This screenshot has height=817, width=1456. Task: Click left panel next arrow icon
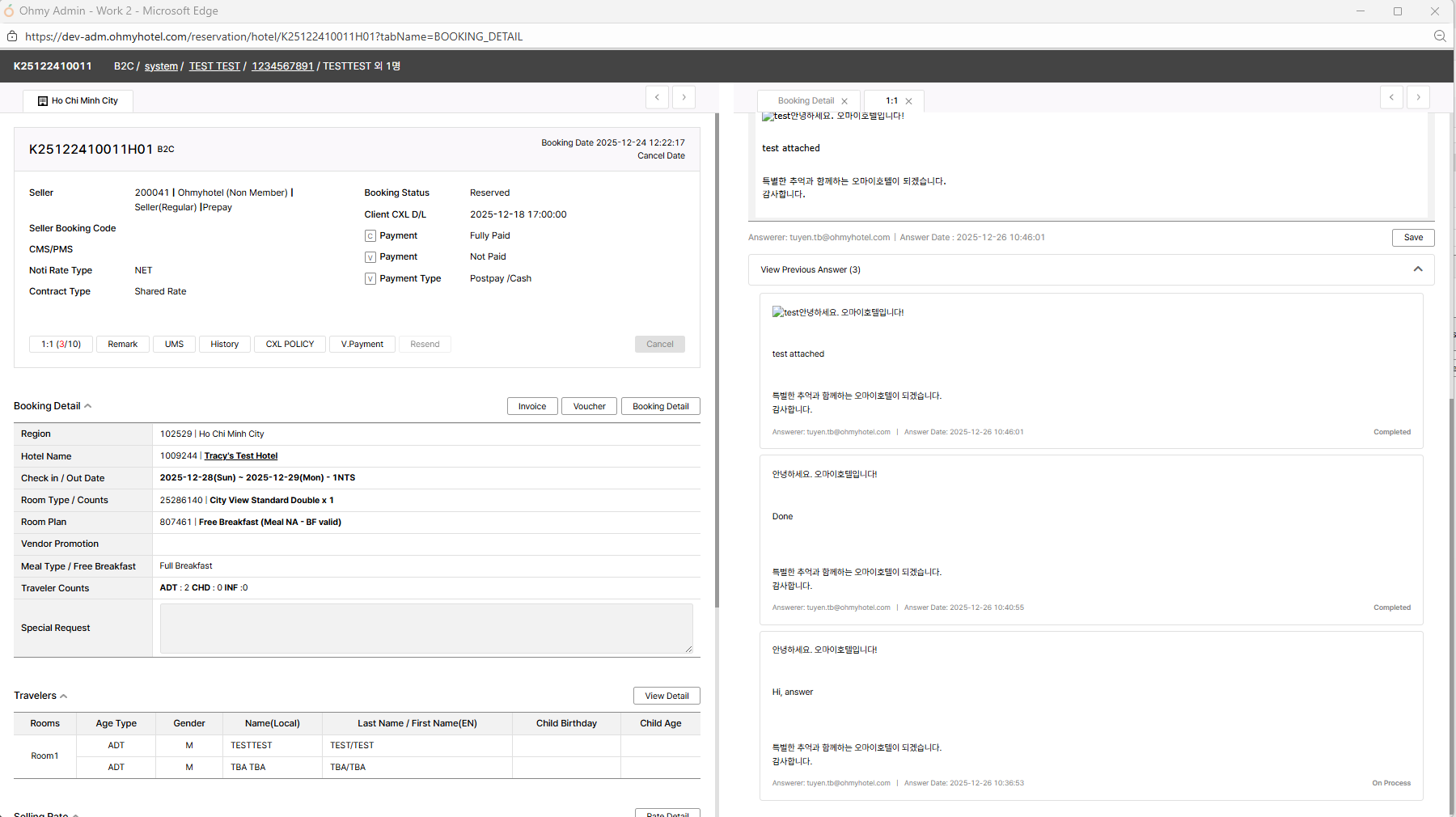(684, 97)
